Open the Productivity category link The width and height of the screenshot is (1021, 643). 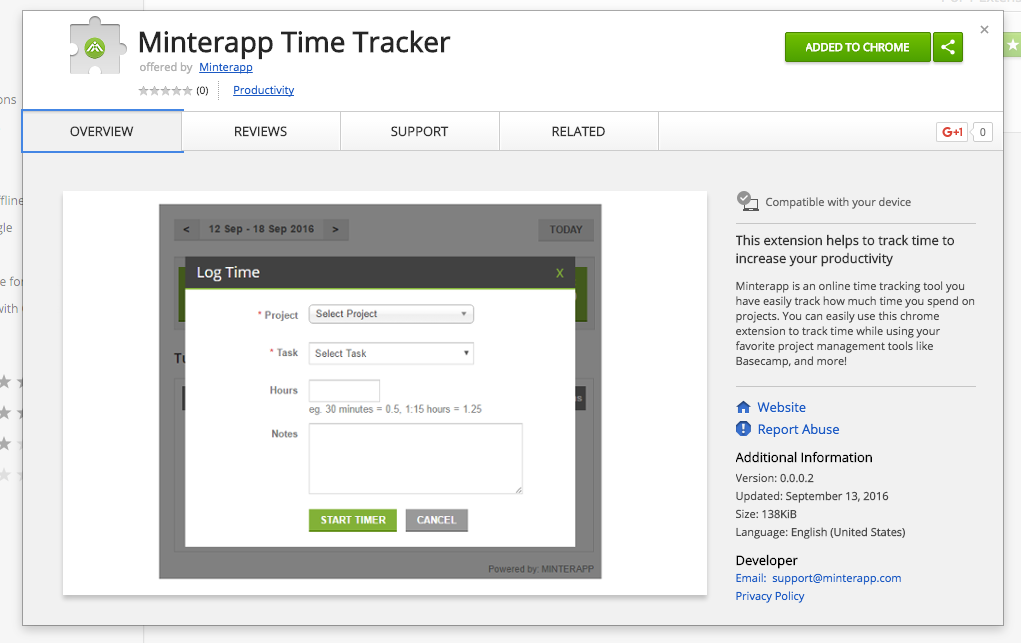click(x=263, y=90)
